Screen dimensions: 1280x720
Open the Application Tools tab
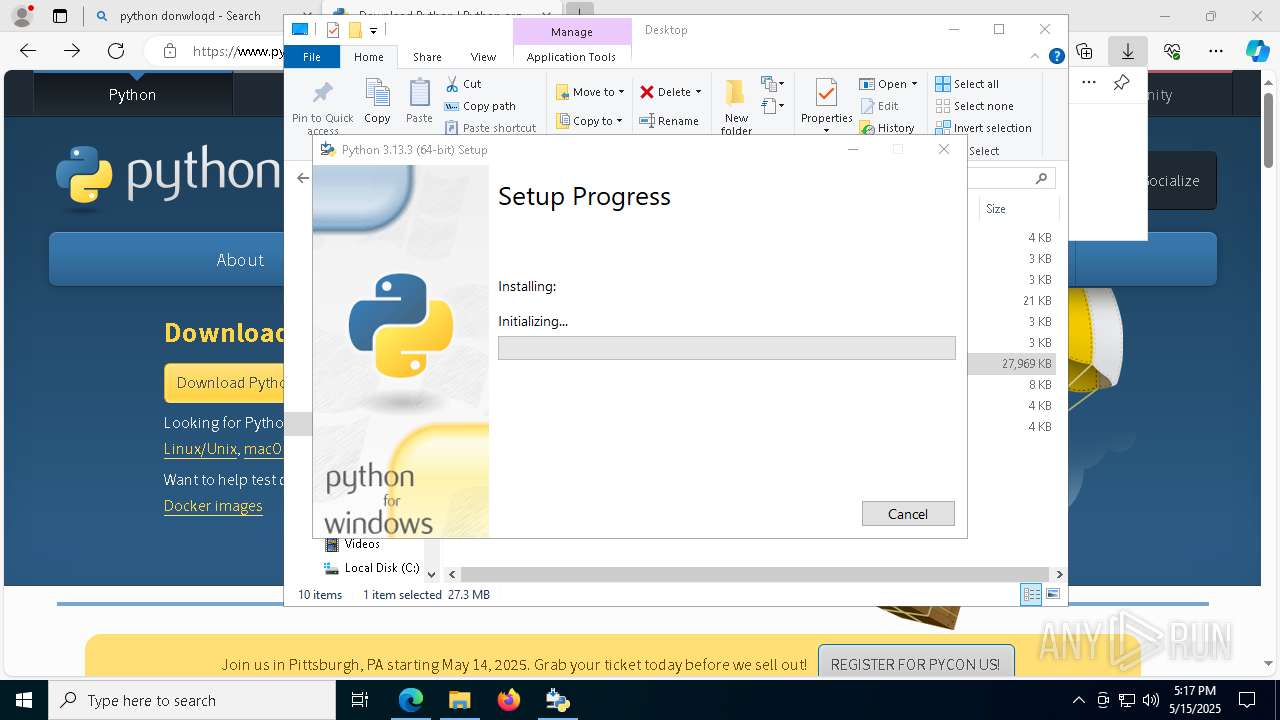coord(571,57)
